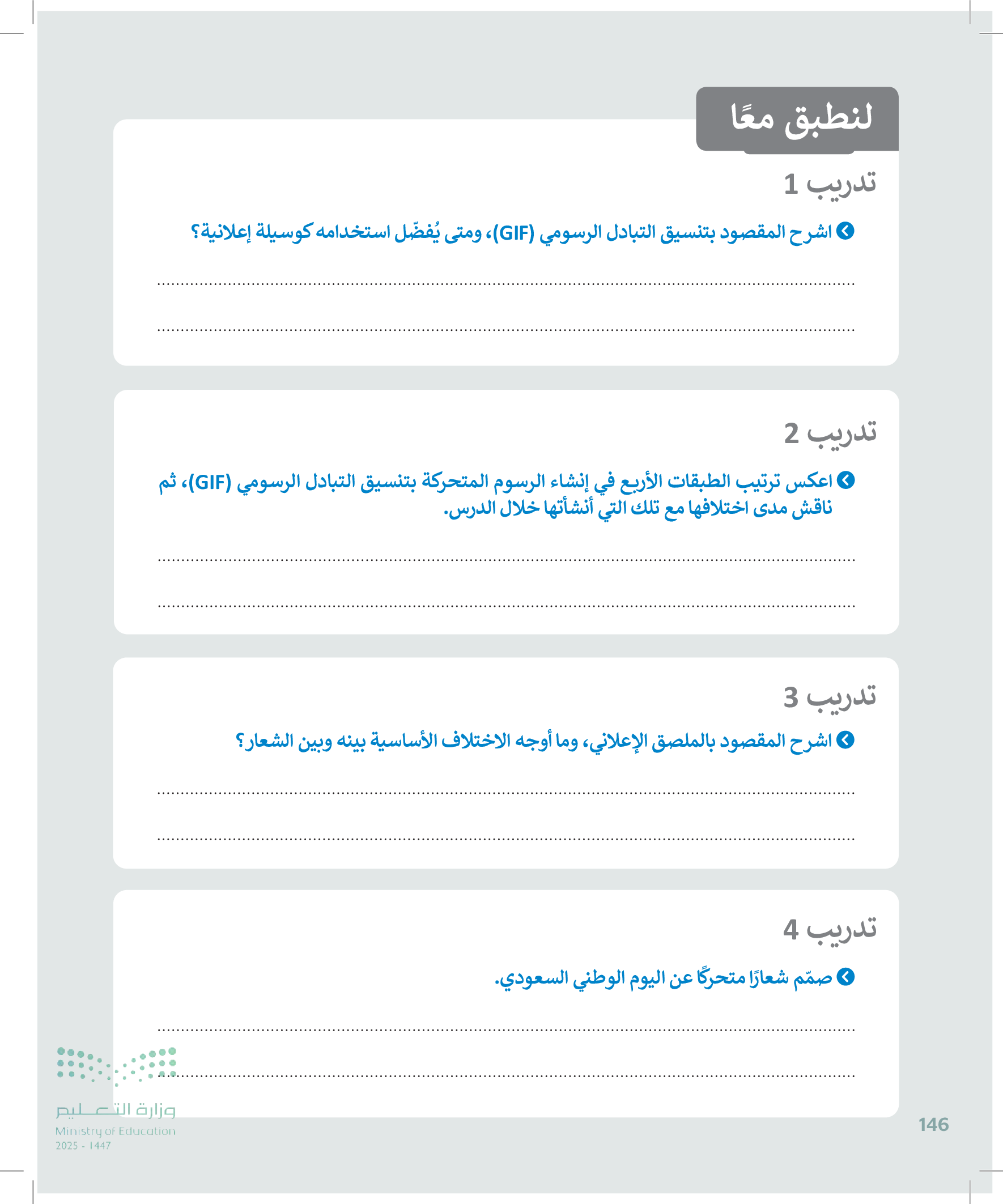Click the first dotted answer line in exercise 3

point(506,793)
